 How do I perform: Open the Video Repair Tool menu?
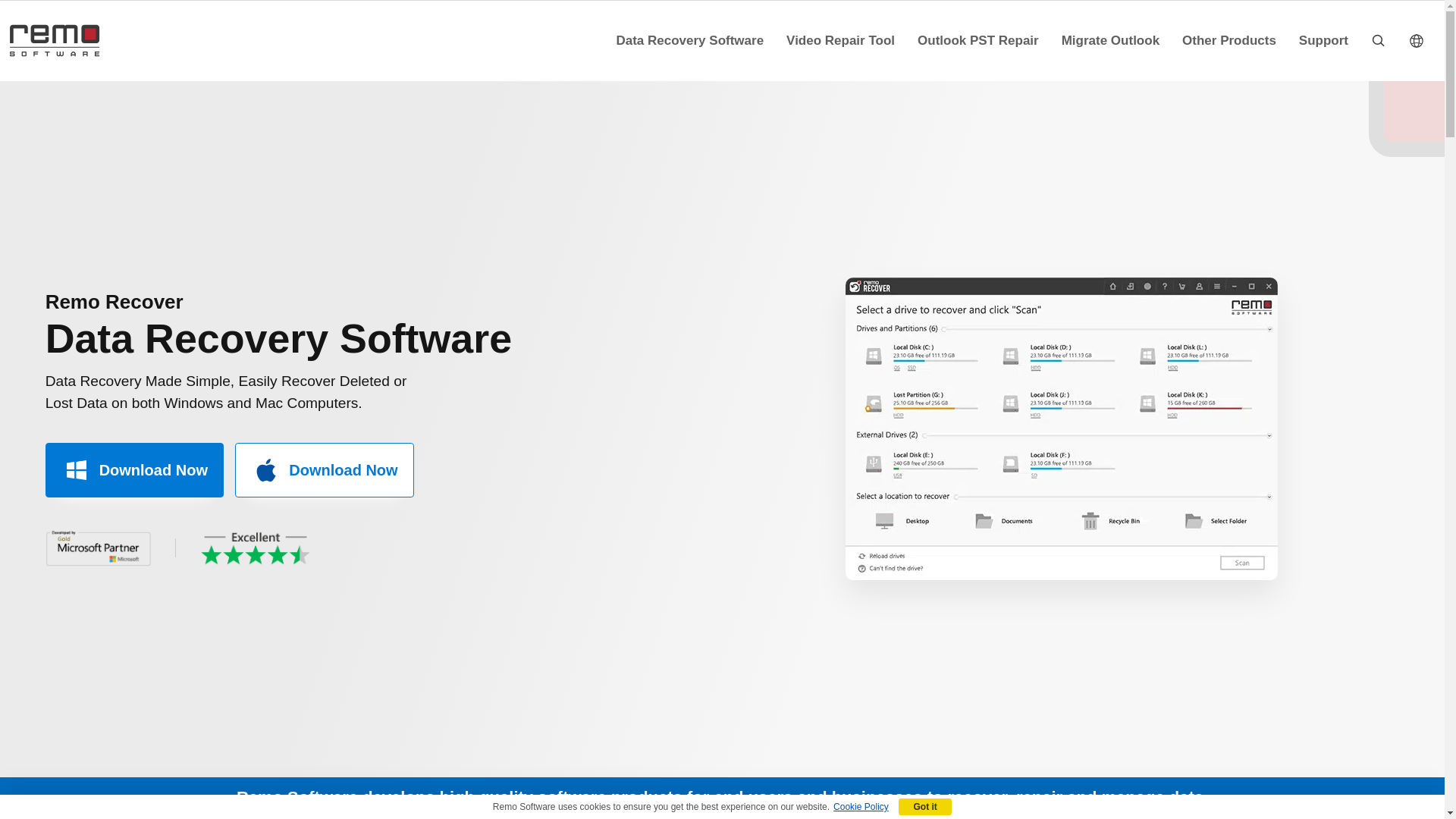[x=840, y=40]
